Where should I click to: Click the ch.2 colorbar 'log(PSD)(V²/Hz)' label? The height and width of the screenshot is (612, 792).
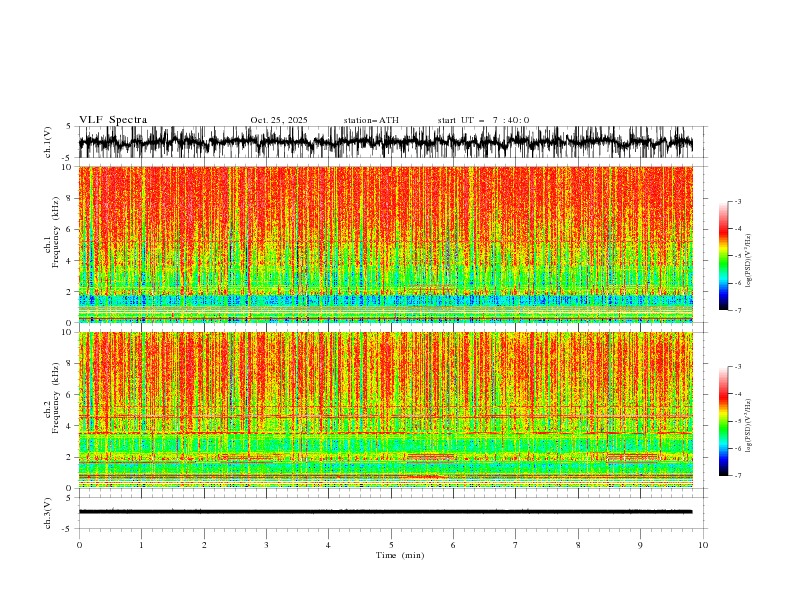(x=749, y=425)
